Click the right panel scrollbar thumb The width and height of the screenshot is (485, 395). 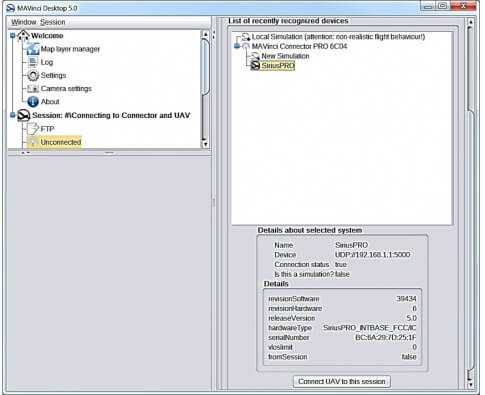[471, 240]
